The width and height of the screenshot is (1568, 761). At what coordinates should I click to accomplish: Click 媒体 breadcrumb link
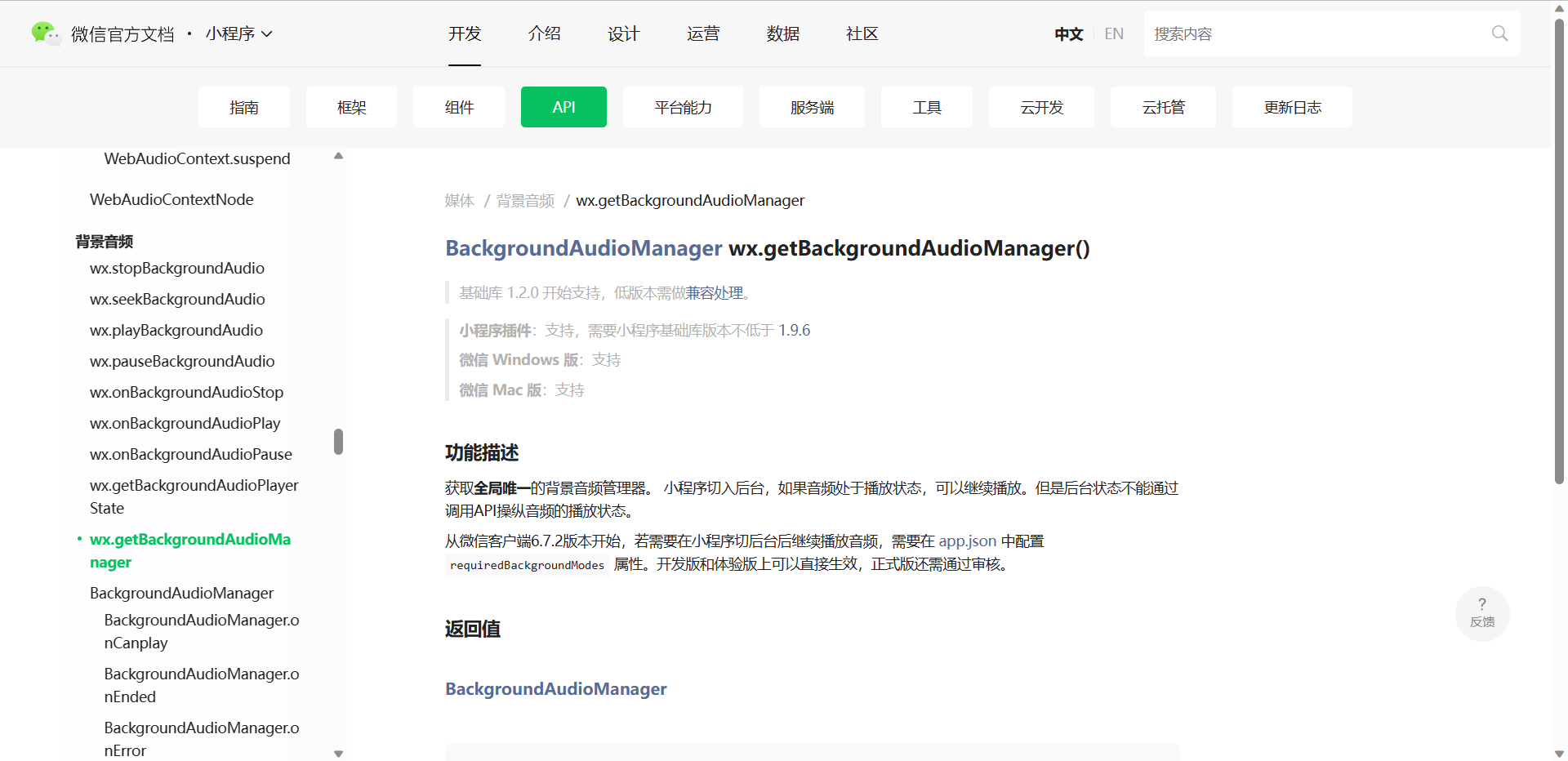[459, 200]
